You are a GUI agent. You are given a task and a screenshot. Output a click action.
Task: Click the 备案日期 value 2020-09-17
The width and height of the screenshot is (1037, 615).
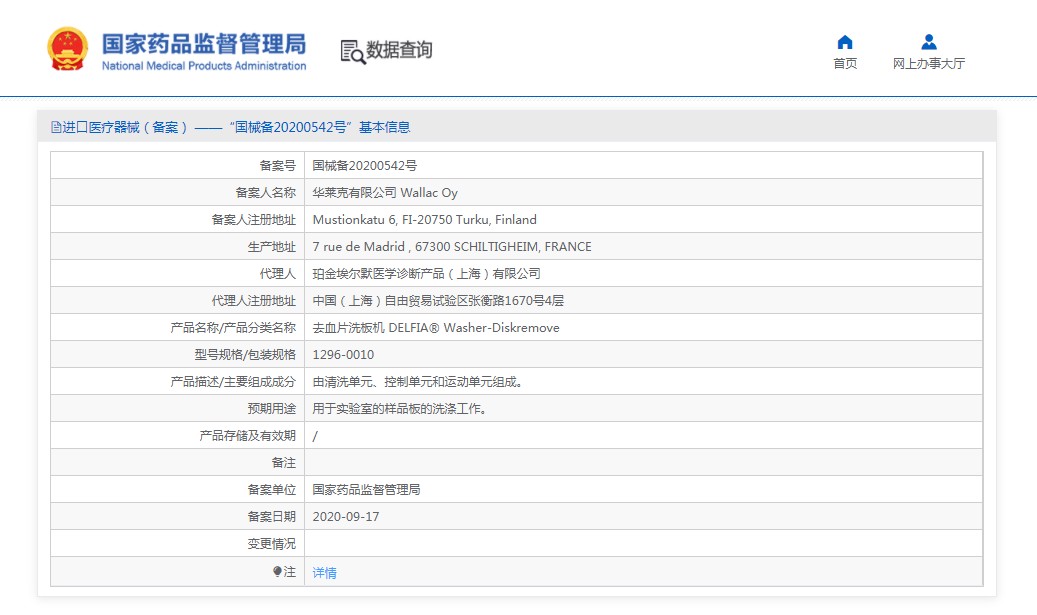[346, 516]
